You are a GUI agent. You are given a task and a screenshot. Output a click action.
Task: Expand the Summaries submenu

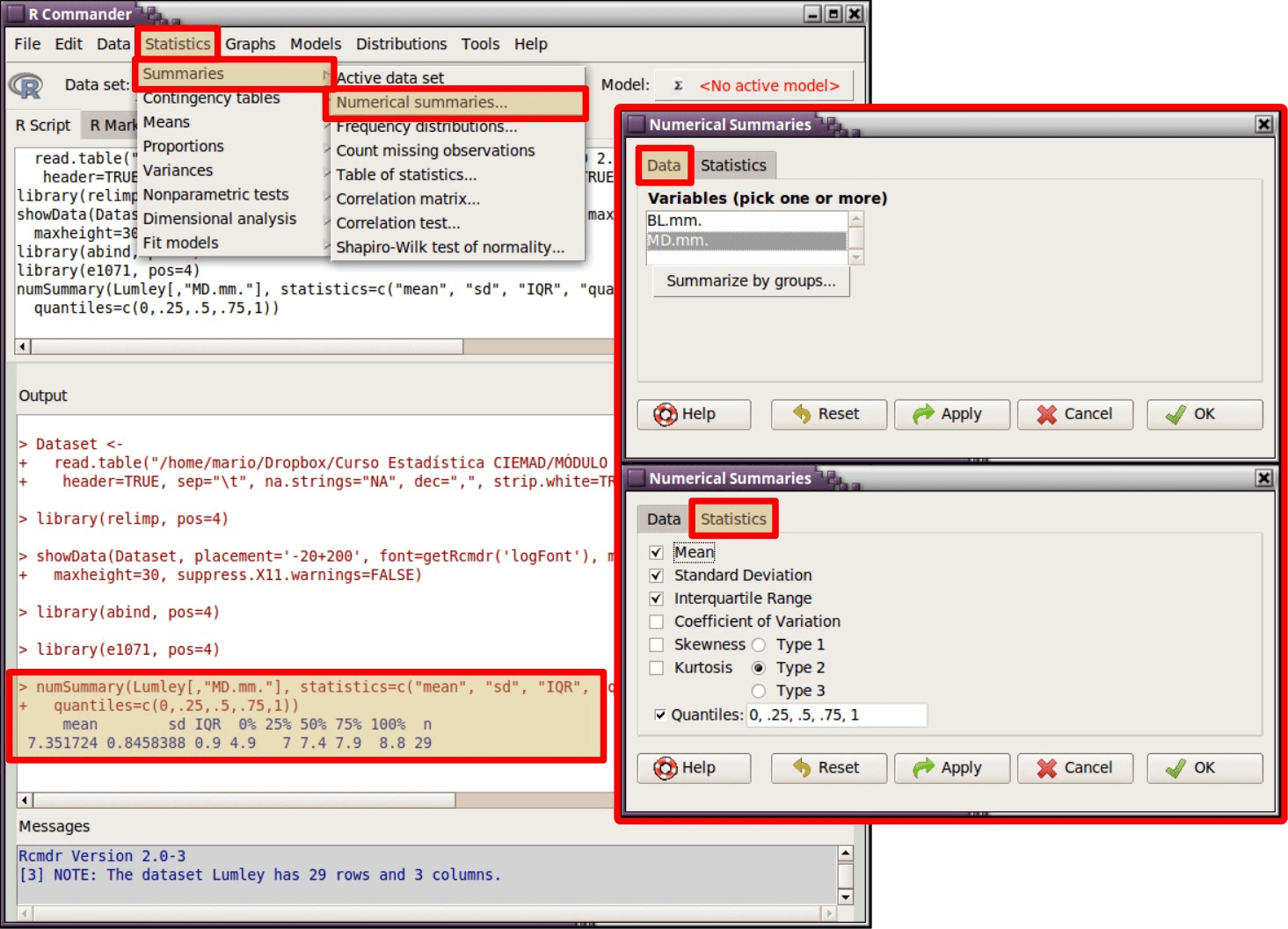point(234,74)
